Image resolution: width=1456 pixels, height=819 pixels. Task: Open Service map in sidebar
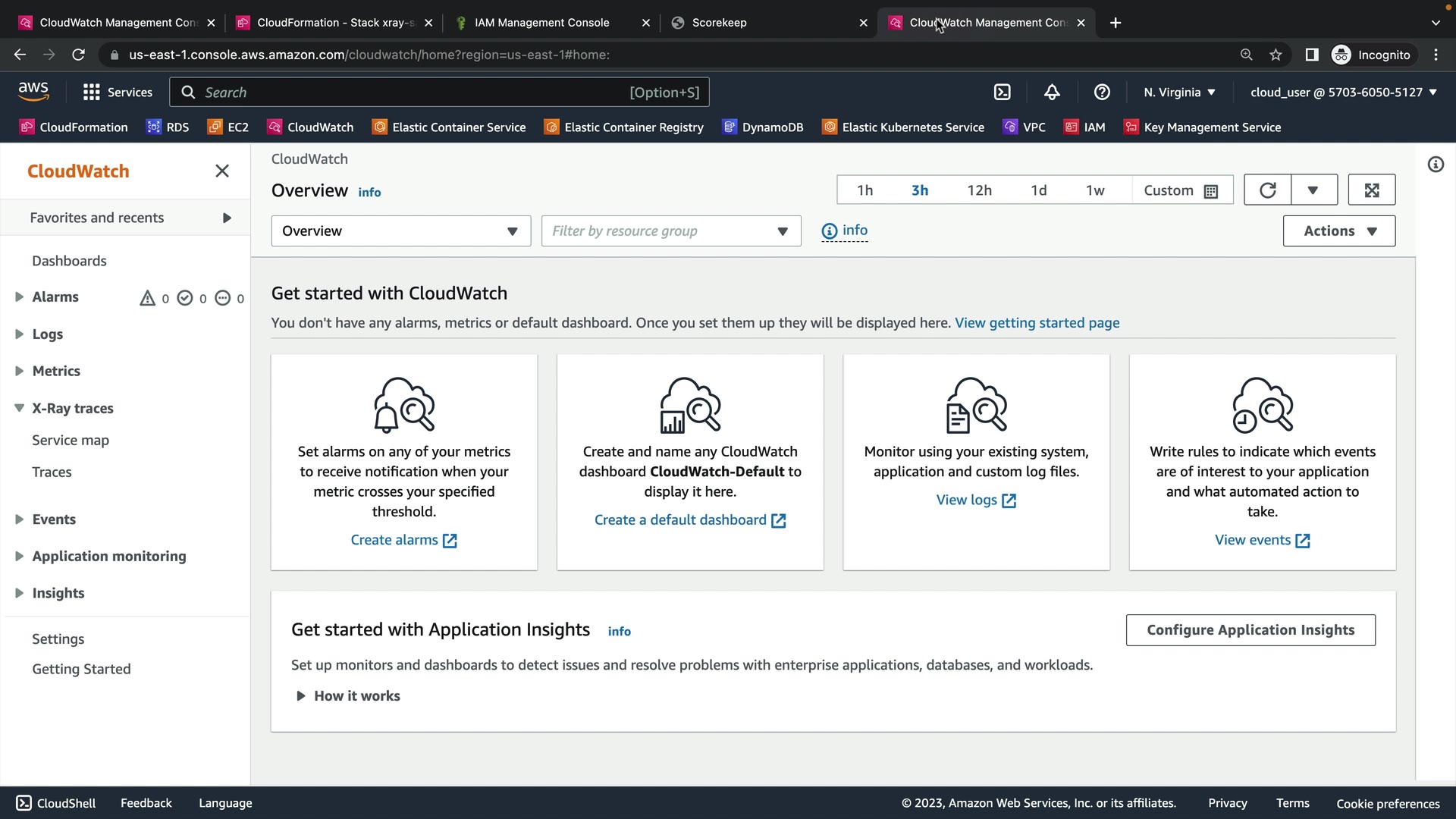71,441
